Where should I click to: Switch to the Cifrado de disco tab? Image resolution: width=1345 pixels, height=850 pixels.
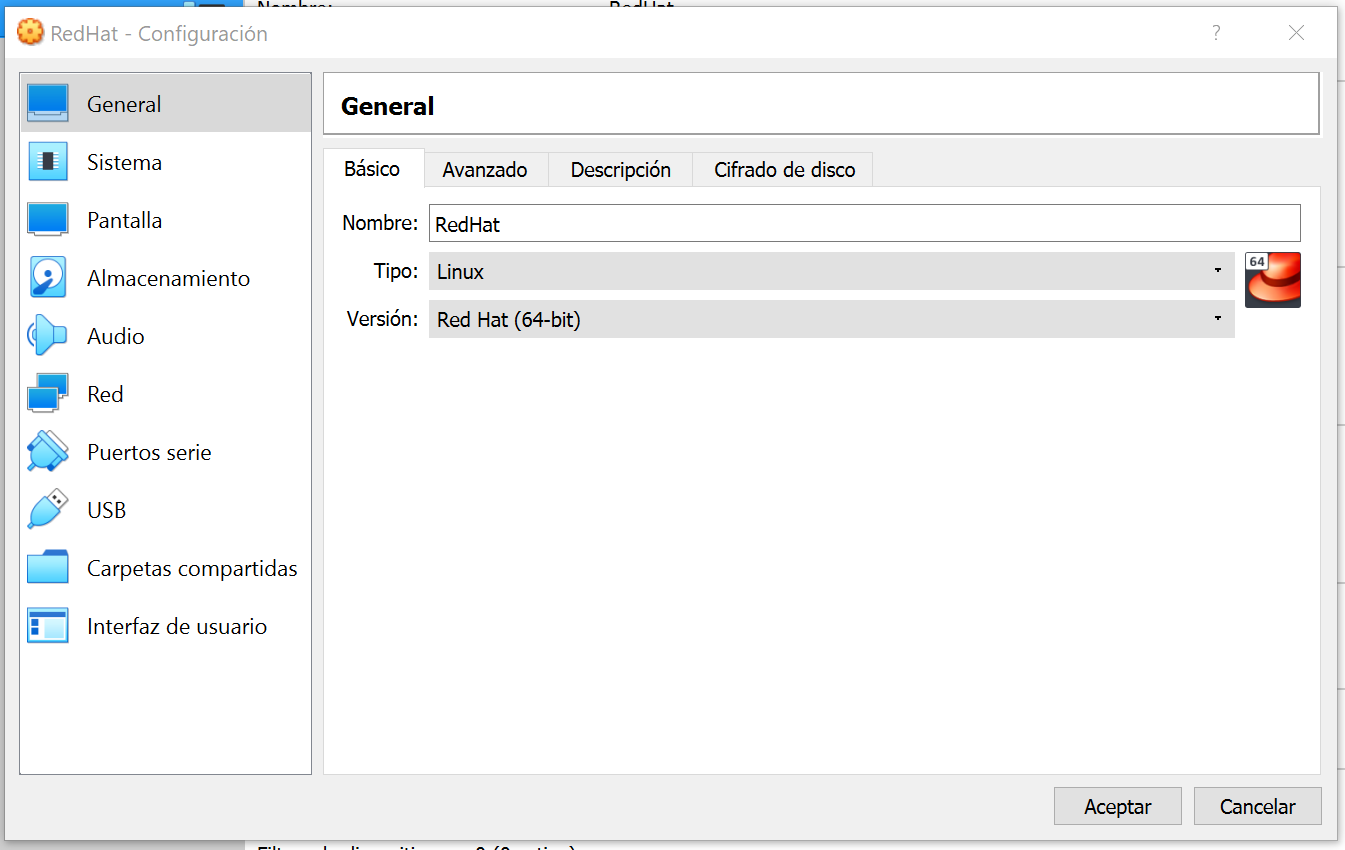pos(785,170)
